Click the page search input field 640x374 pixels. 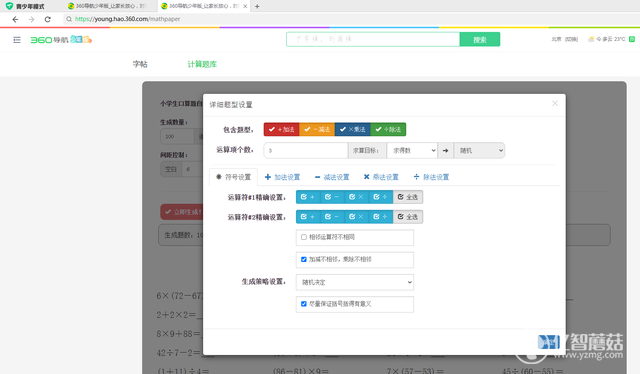tap(373, 39)
